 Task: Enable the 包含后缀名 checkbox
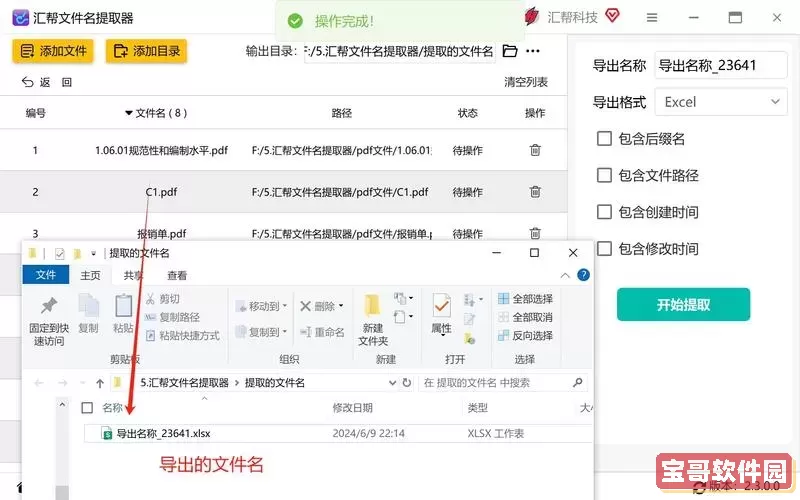[605, 139]
